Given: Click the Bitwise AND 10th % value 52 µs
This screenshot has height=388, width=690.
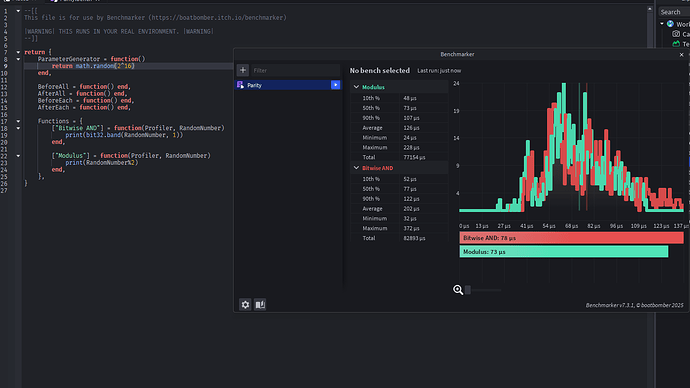Looking at the screenshot, I should point(410,179).
